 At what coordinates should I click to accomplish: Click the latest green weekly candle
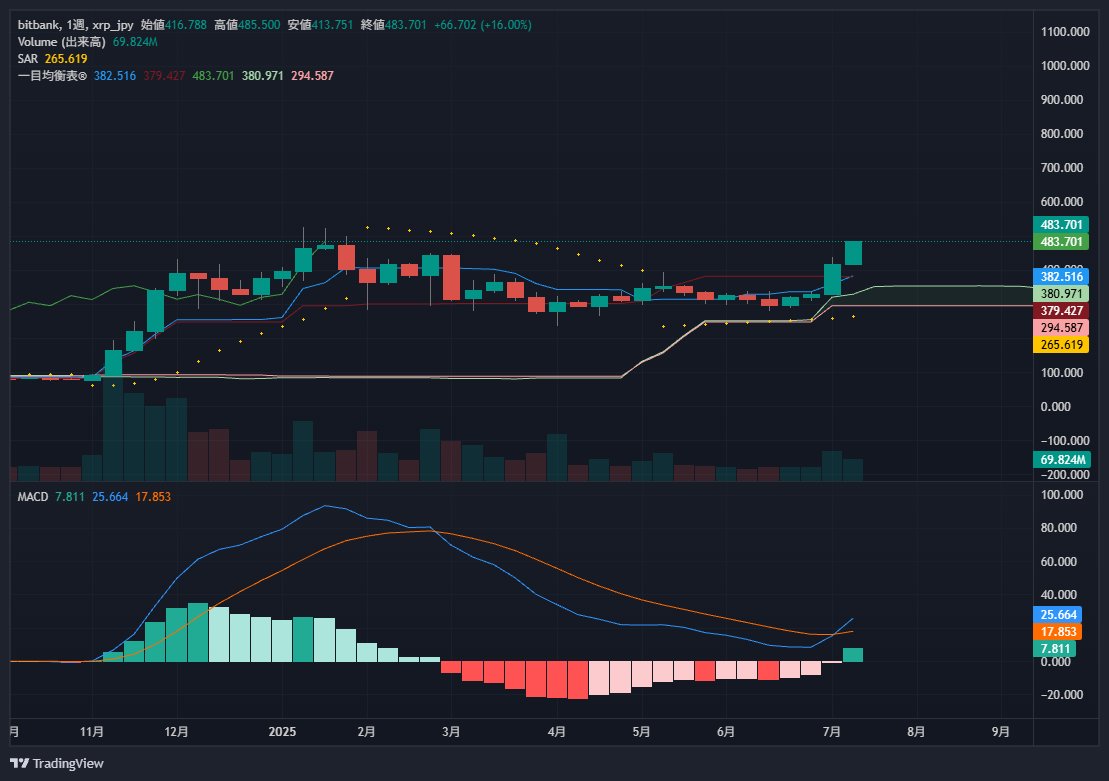click(853, 253)
